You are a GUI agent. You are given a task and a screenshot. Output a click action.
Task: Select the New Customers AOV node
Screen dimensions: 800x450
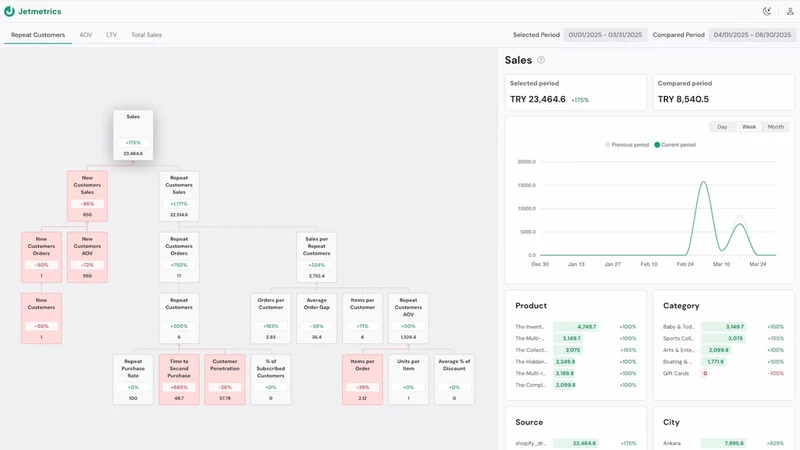(87, 257)
